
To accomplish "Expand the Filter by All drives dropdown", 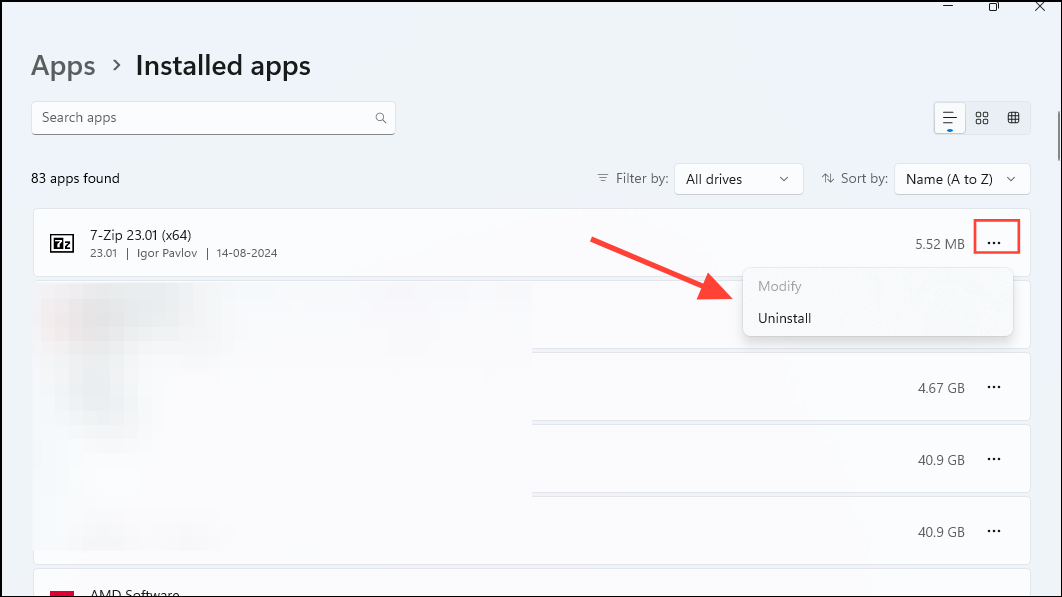I will (x=738, y=179).
